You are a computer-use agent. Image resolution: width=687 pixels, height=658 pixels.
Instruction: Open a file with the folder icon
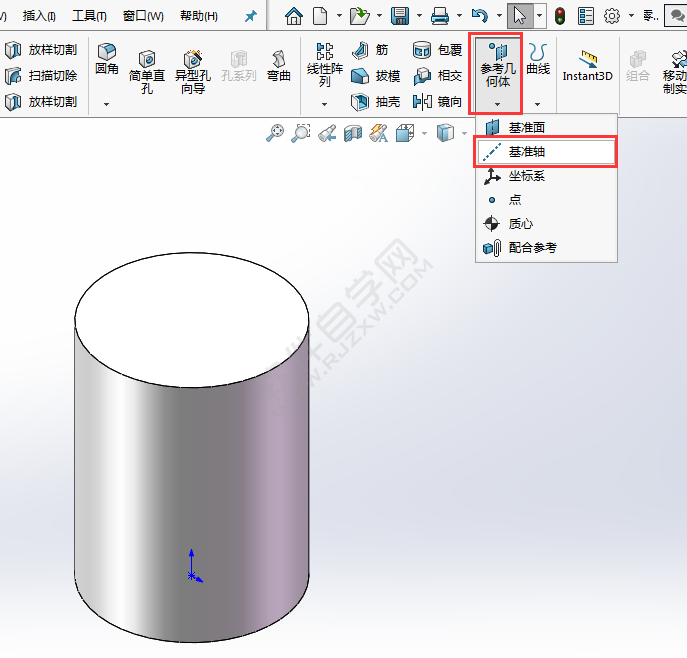pyautogui.click(x=360, y=16)
